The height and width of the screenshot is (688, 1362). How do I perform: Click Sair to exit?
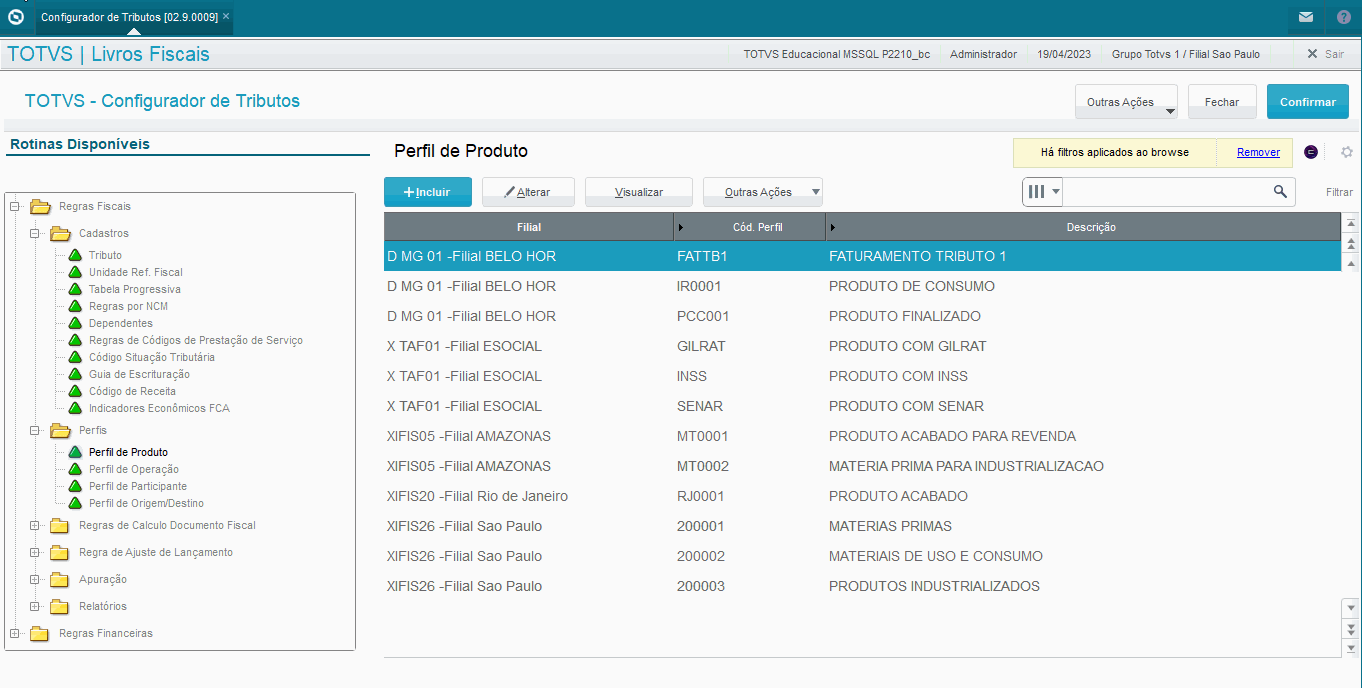[x=1326, y=54]
